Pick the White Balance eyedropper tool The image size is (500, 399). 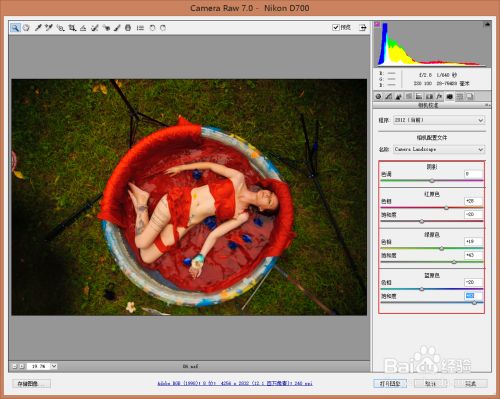point(38,28)
